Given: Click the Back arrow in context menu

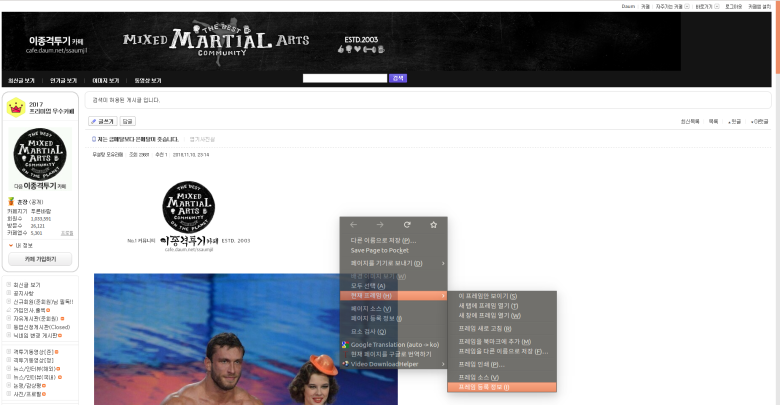Looking at the screenshot, I should tap(353, 225).
